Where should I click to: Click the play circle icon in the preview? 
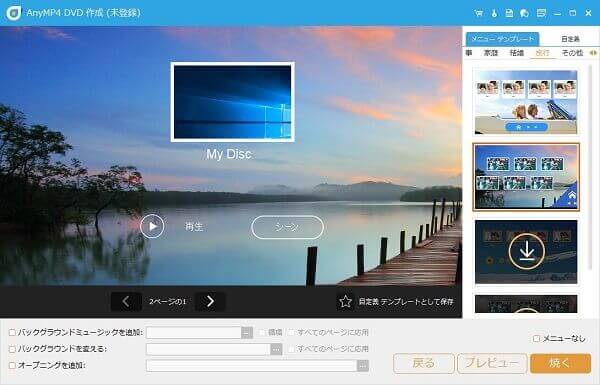pyautogui.click(x=152, y=226)
